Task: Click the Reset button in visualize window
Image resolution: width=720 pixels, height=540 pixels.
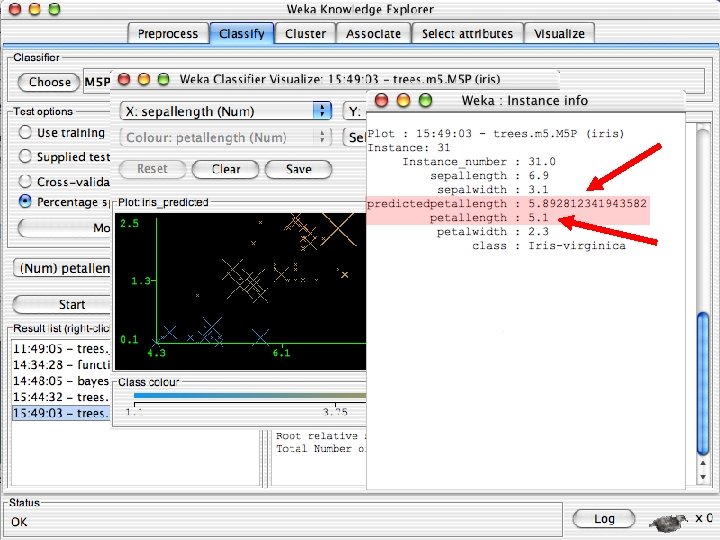Action: click(x=152, y=169)
